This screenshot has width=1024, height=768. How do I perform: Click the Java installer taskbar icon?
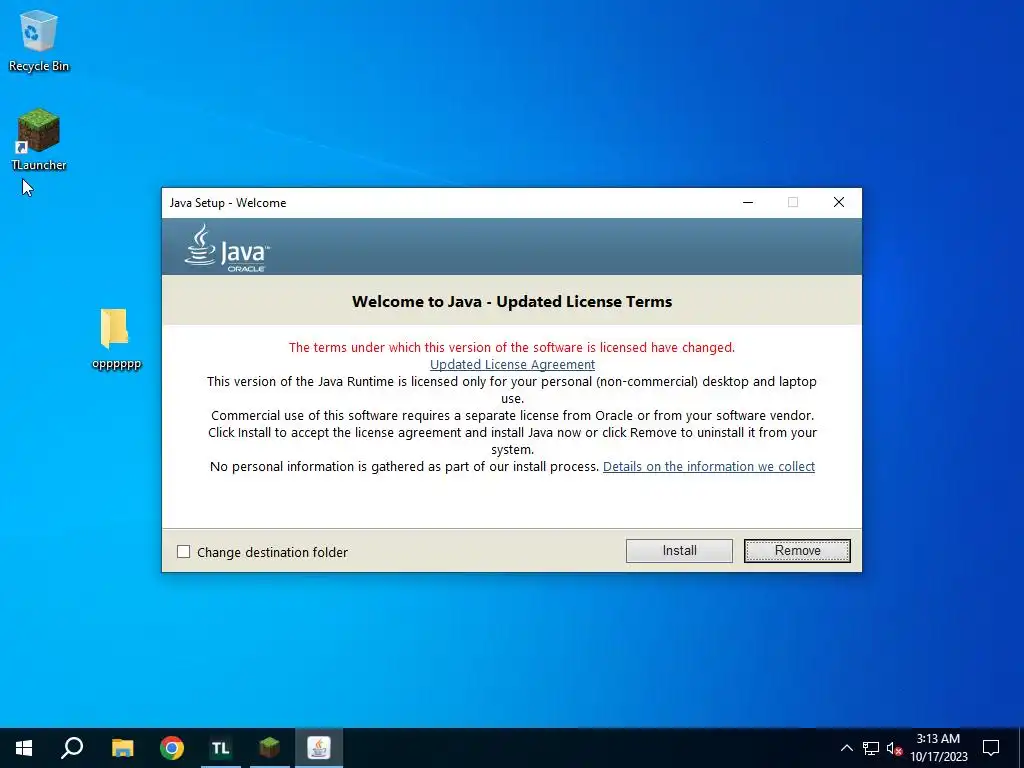(319, 748)
